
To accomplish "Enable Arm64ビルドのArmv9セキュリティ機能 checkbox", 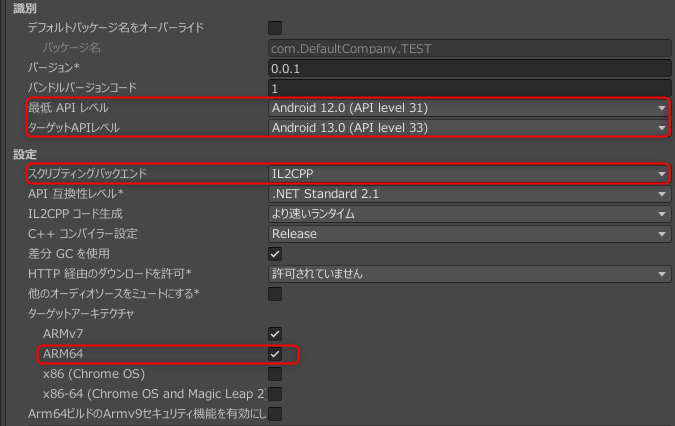I will pos(275,414).
